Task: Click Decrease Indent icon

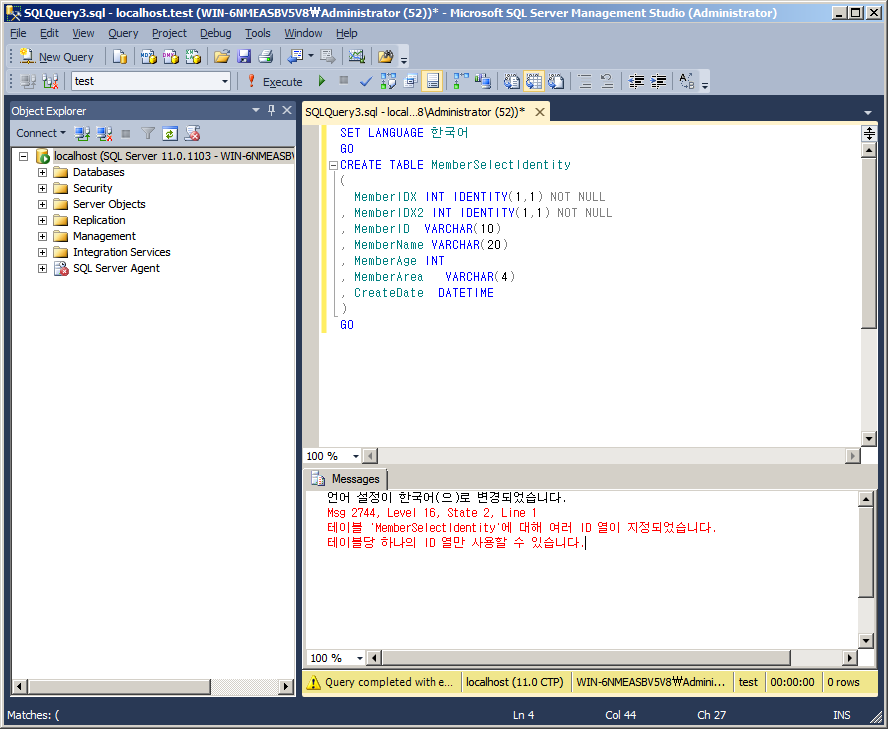Action: click(x=636, y=82)
